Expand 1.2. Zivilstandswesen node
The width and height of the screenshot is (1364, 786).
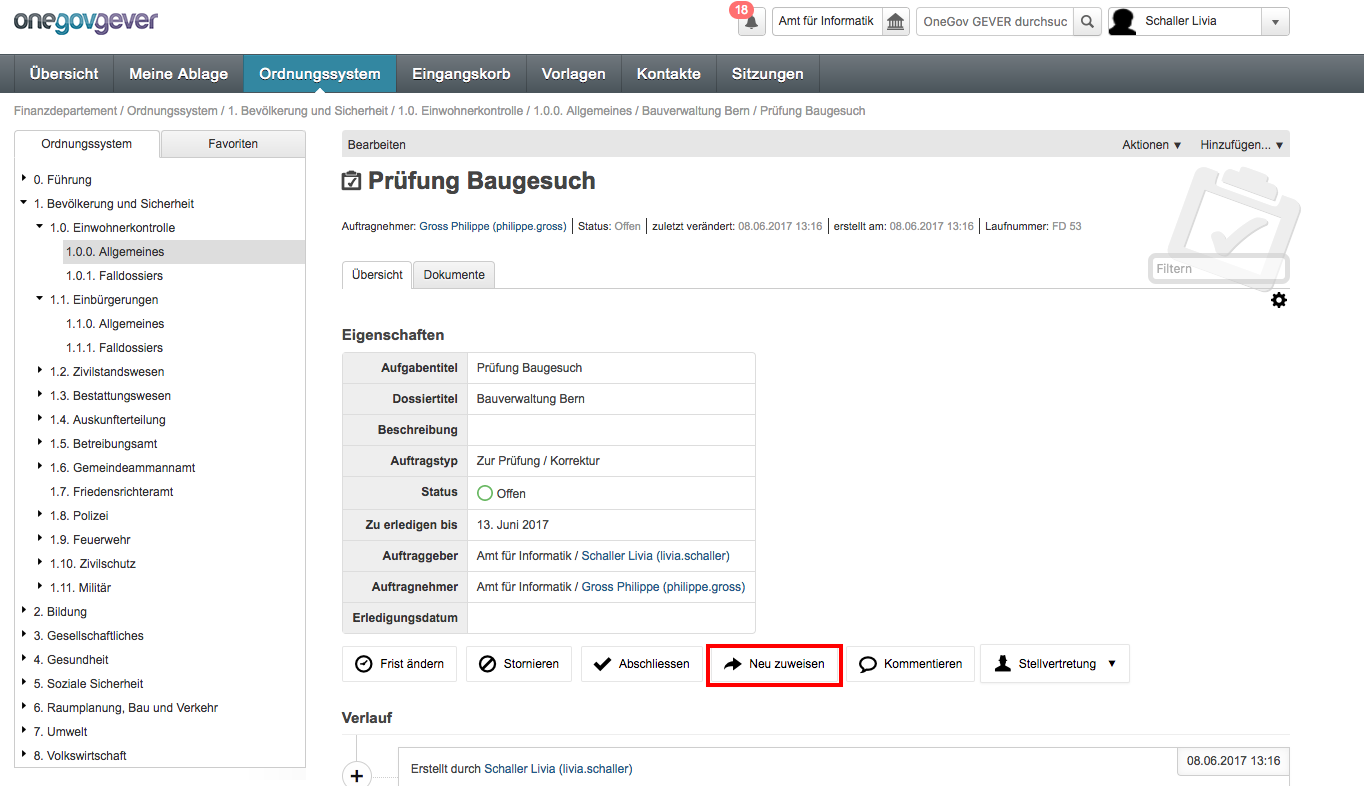40,372
